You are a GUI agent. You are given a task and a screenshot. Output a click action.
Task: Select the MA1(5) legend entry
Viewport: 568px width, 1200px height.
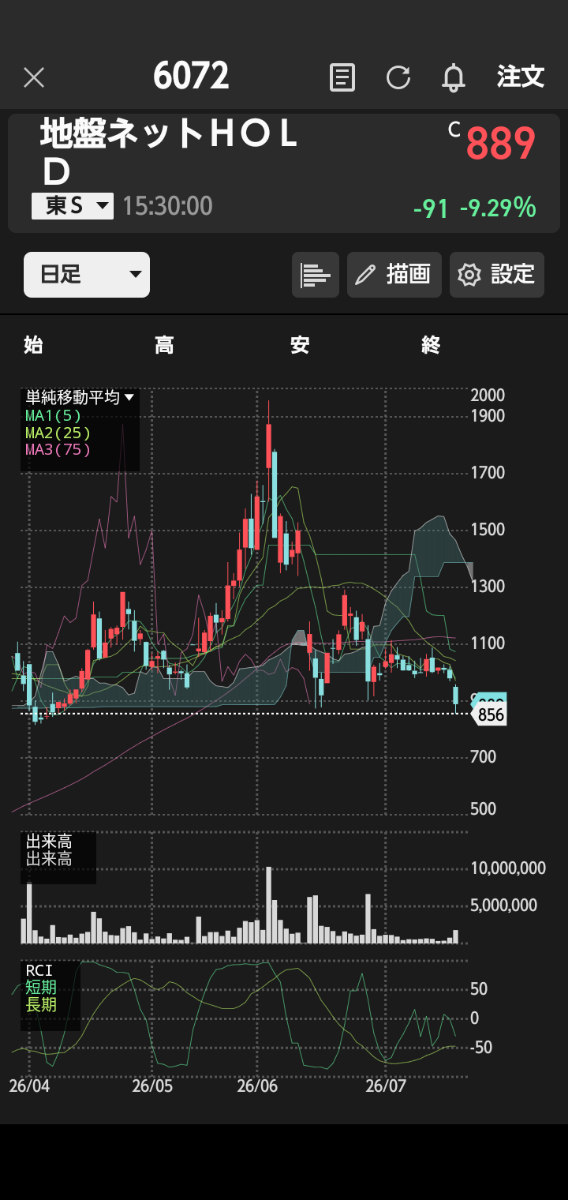click(54, 414)
